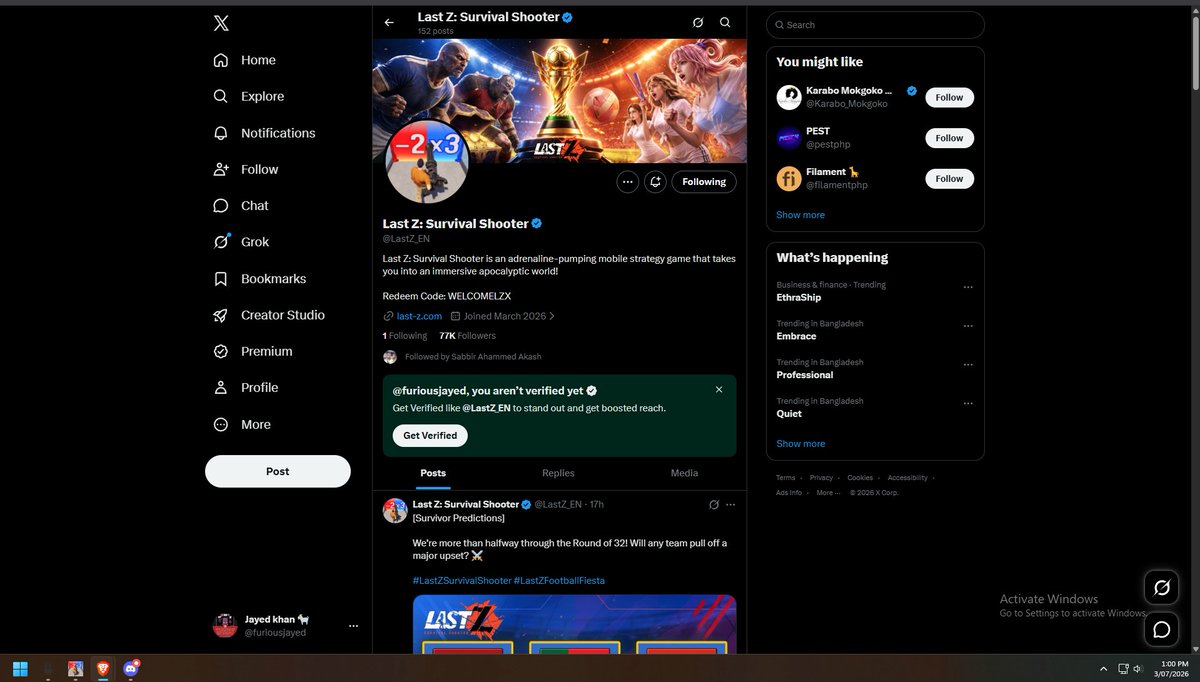Click the Search input field
1200x682 pixels.
click(x=875, y=25)
